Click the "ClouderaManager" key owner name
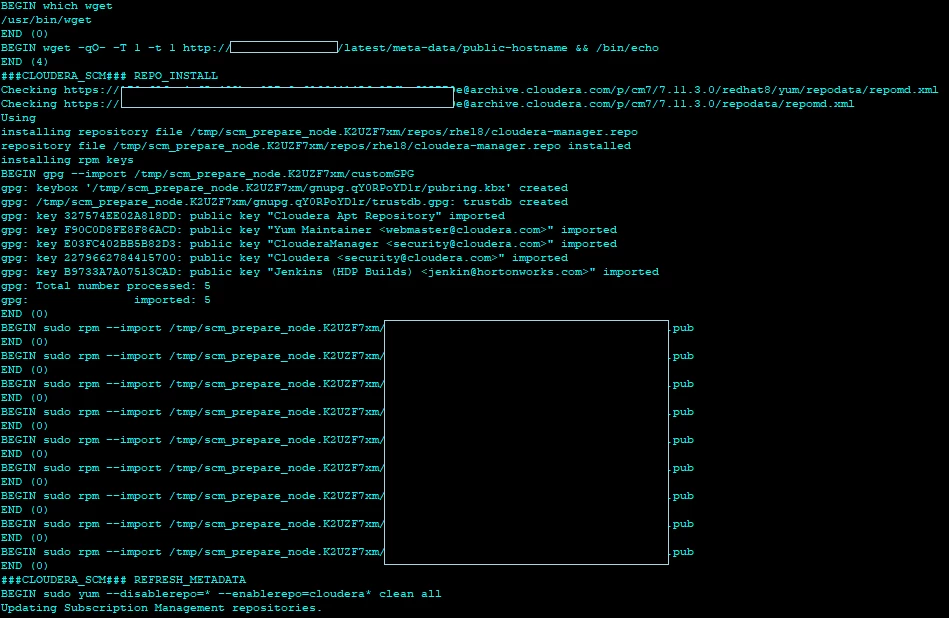949x618 pixels. pos(327,244)
